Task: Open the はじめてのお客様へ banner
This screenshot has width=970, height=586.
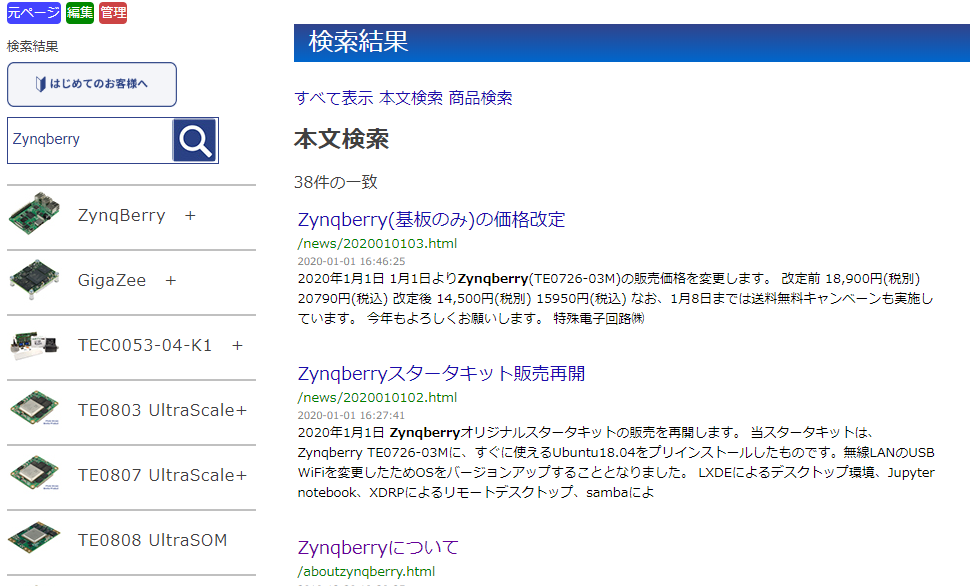Action: coord(92,84)
